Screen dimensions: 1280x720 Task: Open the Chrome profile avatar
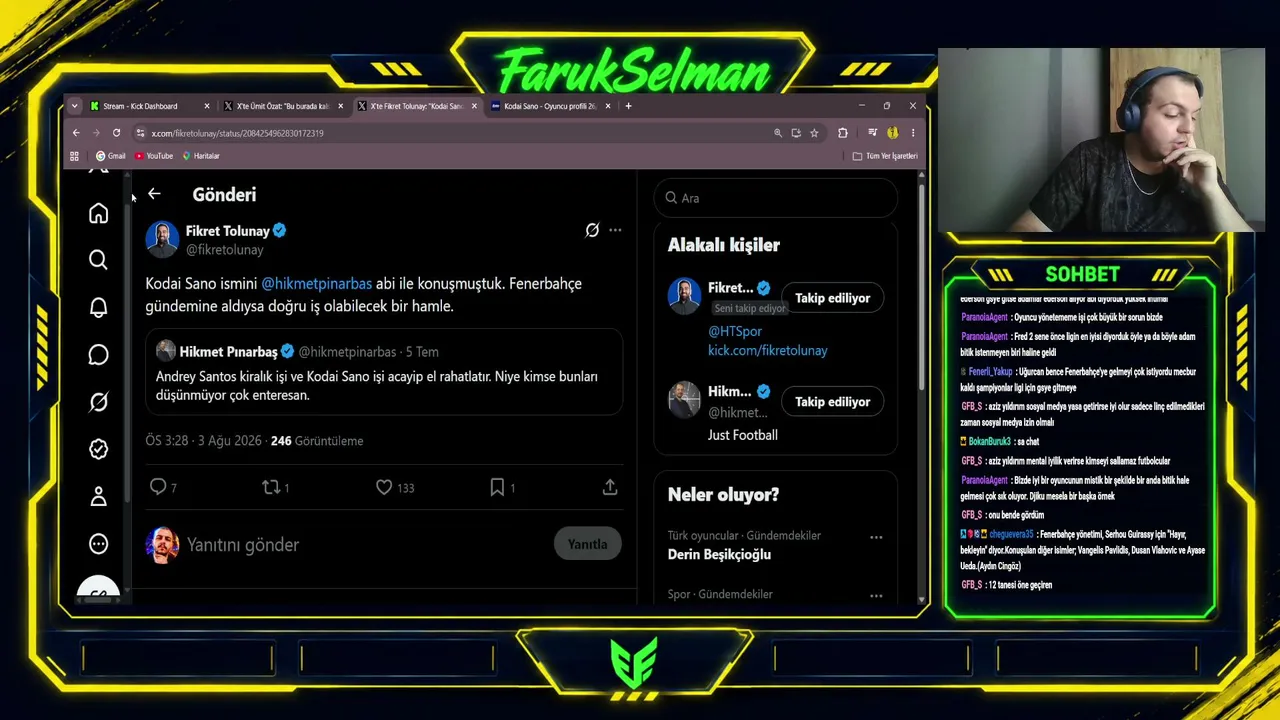click(892, 133)
